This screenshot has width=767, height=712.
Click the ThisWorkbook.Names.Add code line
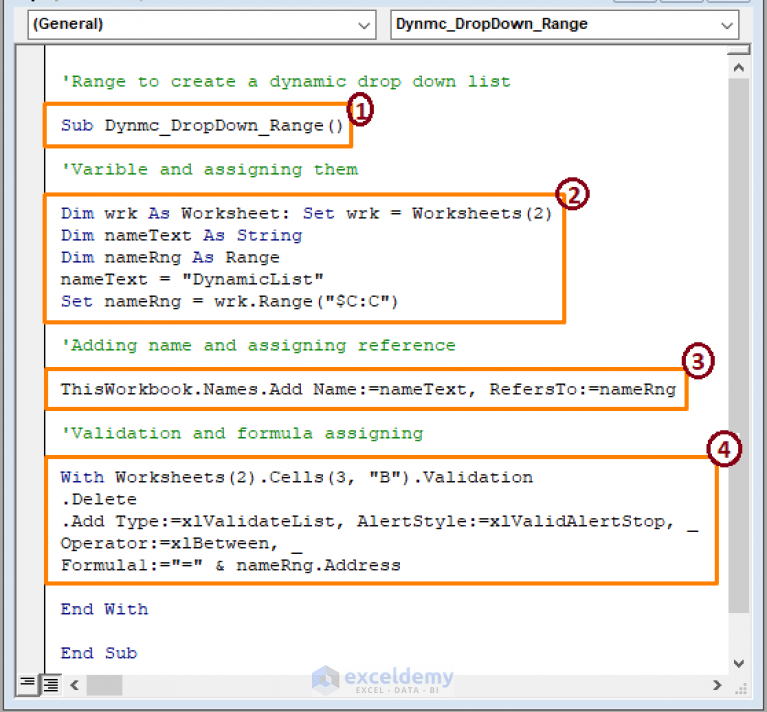(x=368, y=390)
